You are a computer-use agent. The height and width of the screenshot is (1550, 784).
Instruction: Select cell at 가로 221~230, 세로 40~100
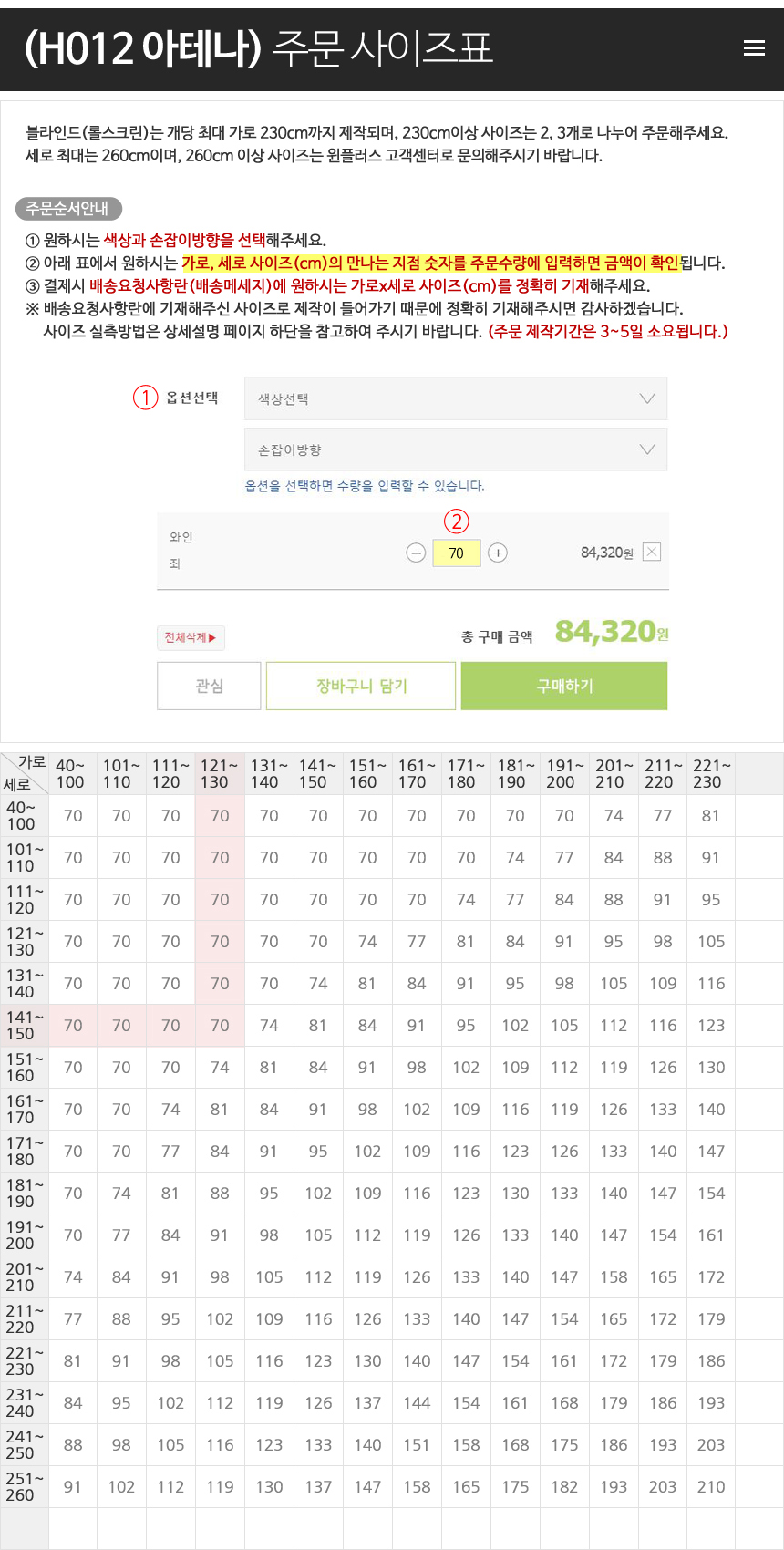(711, 816)
